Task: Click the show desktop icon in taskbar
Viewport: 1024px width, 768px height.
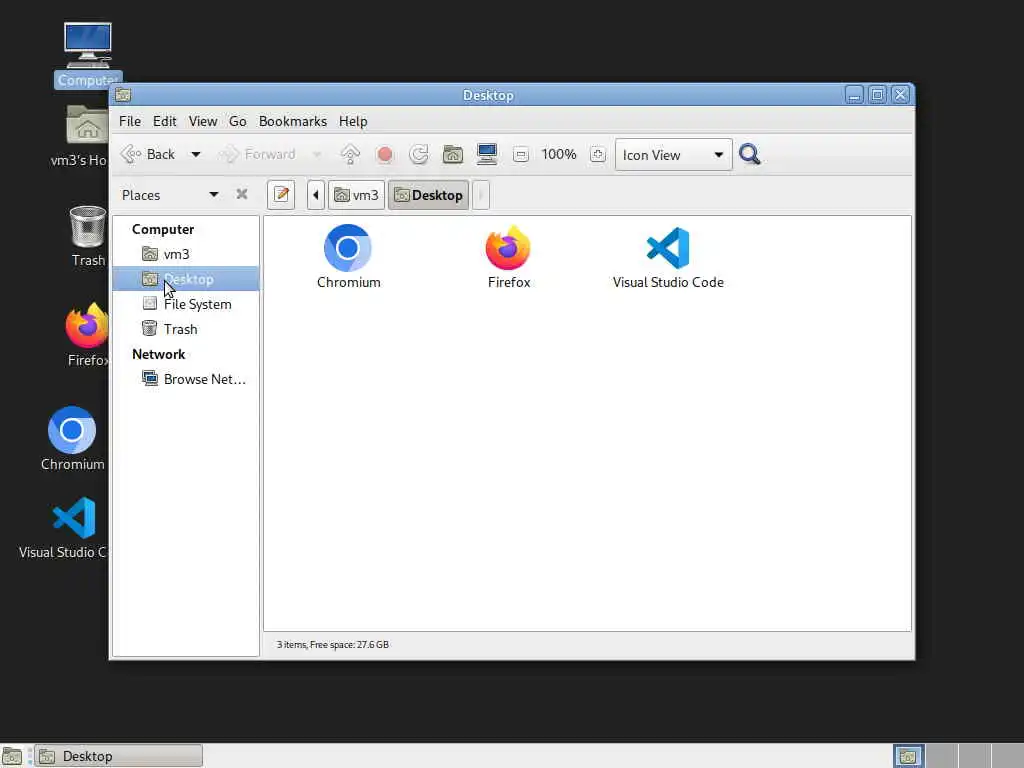Action: click(x=12, y=756)
